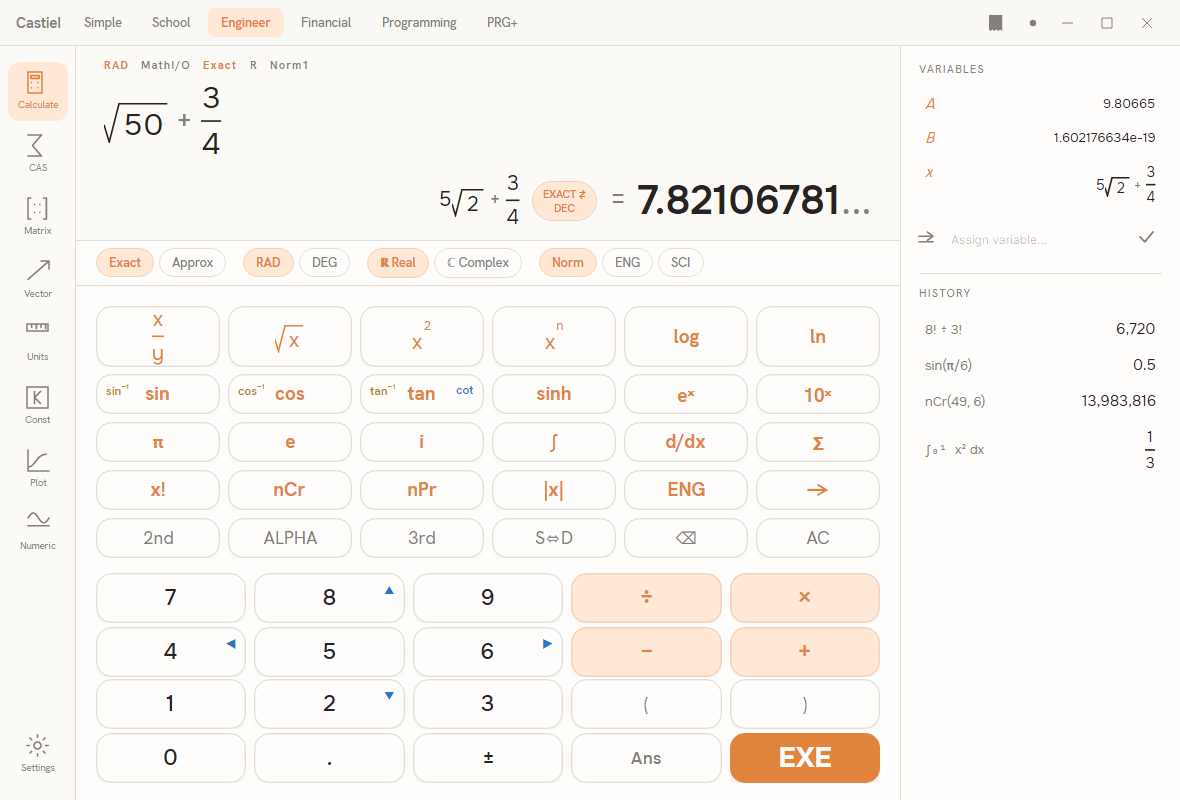Select Real number domain

[398, 263]
